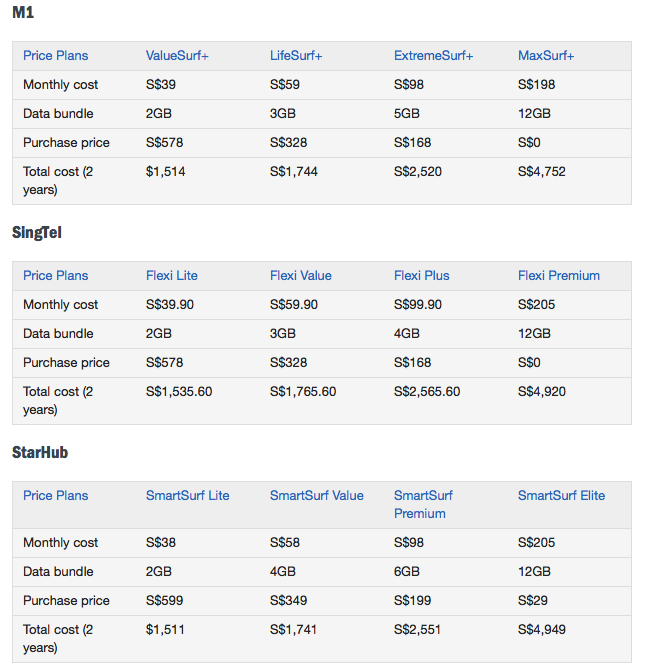Screen dimensions: 646x672
Task: Click the S$1,535.60 total cost cell
Action: coord(179,392)
